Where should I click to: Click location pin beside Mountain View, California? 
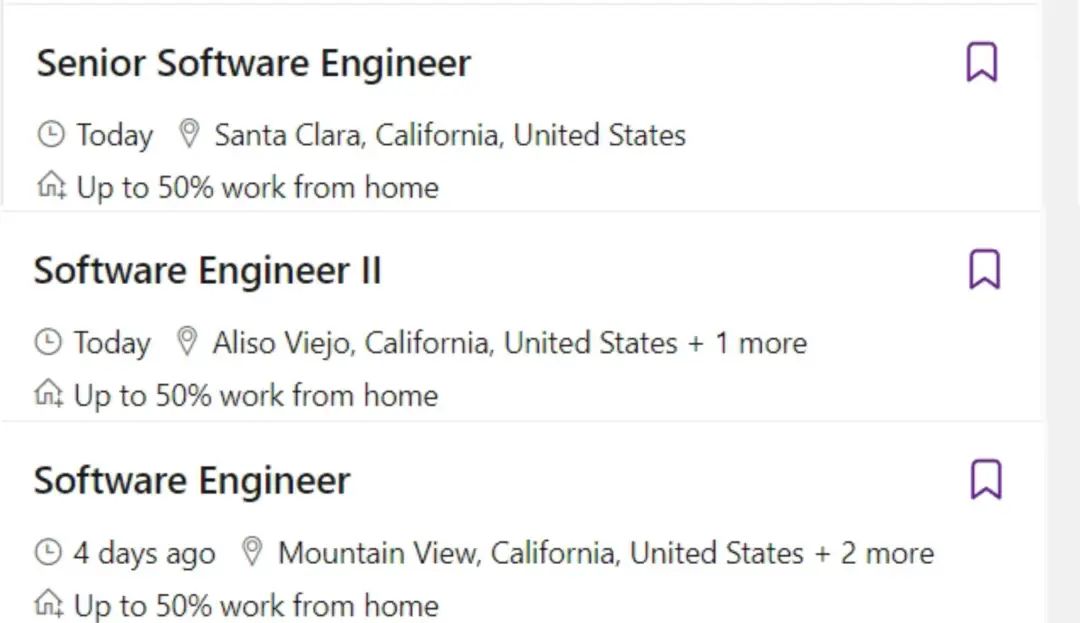(x=252, y=552)
